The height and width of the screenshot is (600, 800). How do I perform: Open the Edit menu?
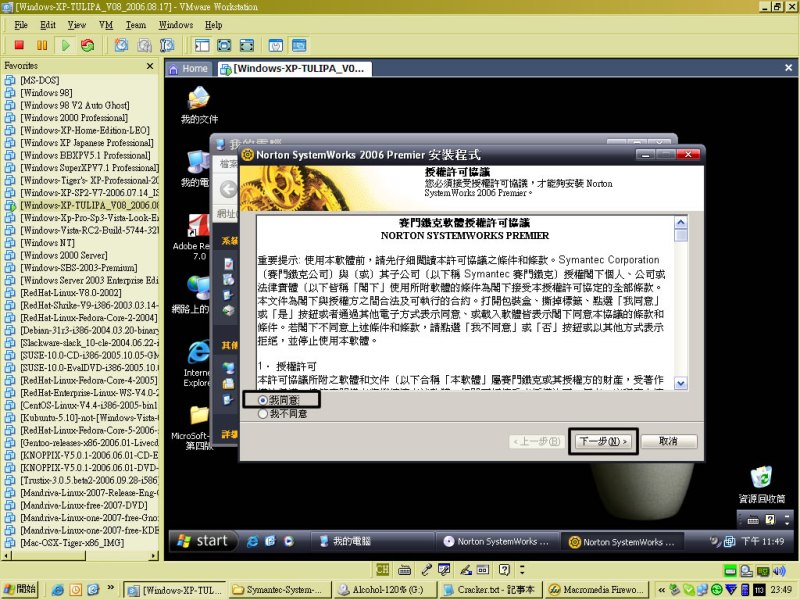[x=48, y=24]
